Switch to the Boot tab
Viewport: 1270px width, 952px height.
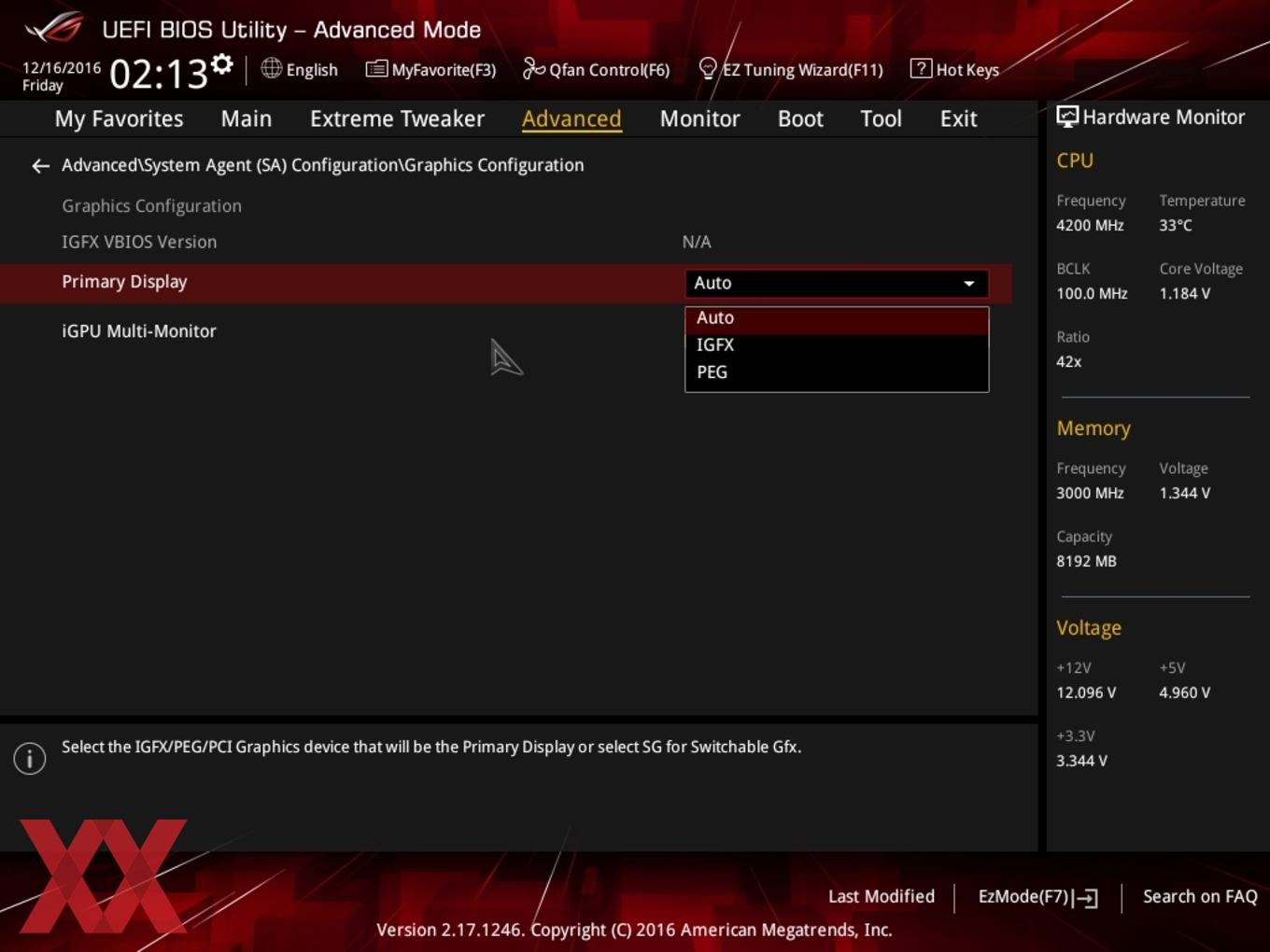[800, 119]
